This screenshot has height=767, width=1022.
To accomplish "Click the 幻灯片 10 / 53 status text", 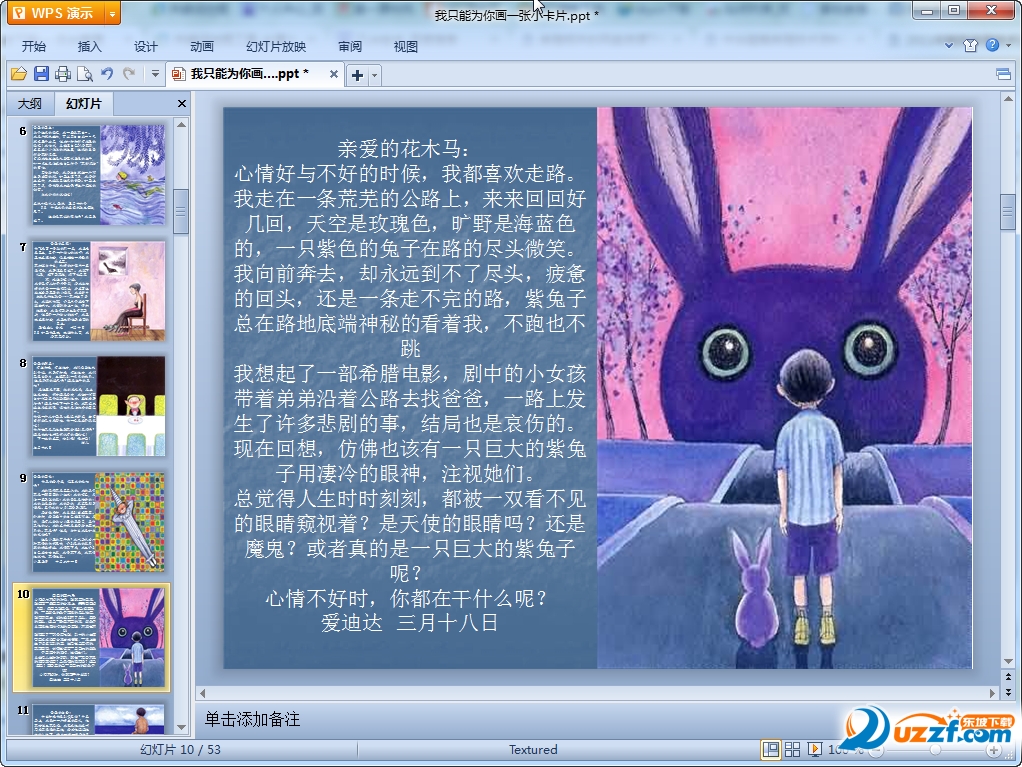I will [181, 749].
